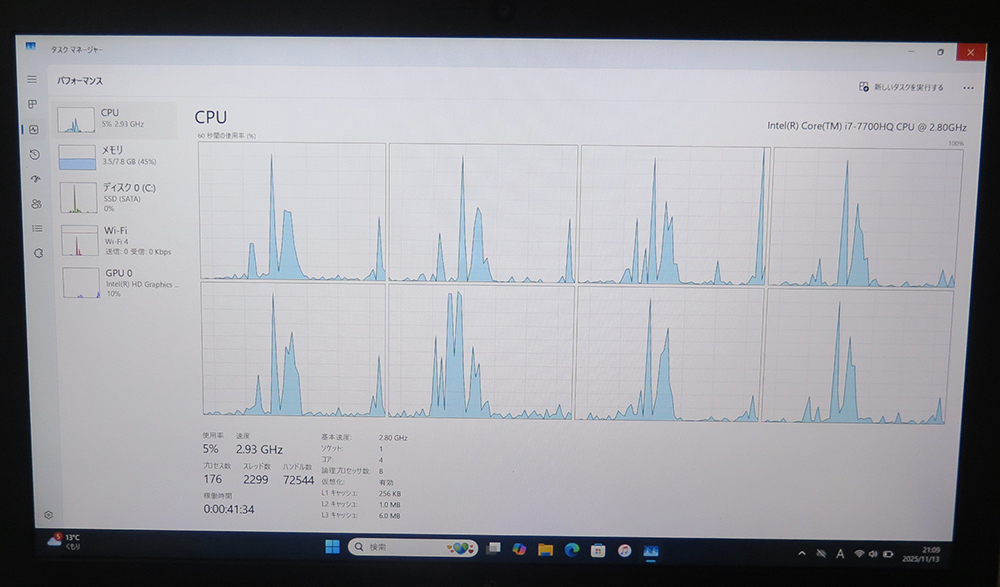Expand the hidden tray icons chevron

click(802, 553)
